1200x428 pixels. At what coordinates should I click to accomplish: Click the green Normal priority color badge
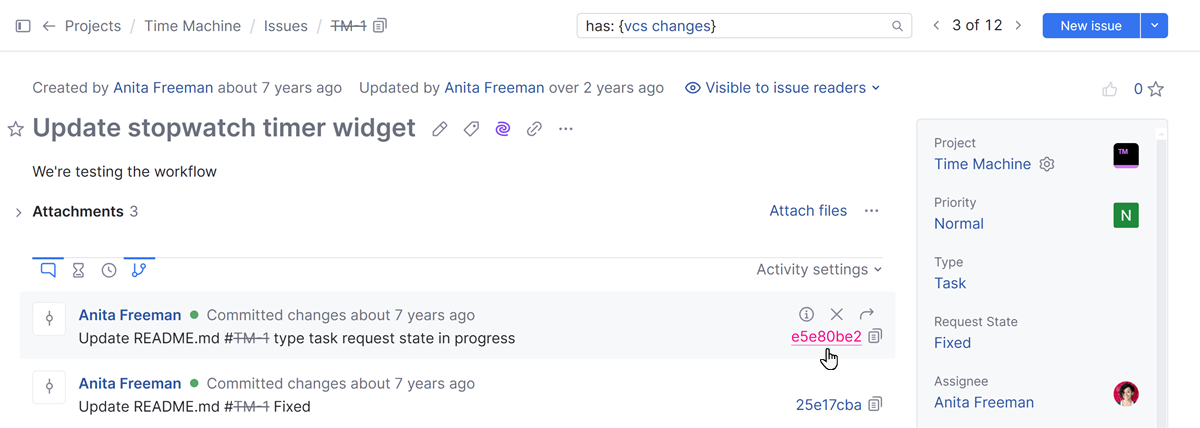click(x=1126, y=215)
